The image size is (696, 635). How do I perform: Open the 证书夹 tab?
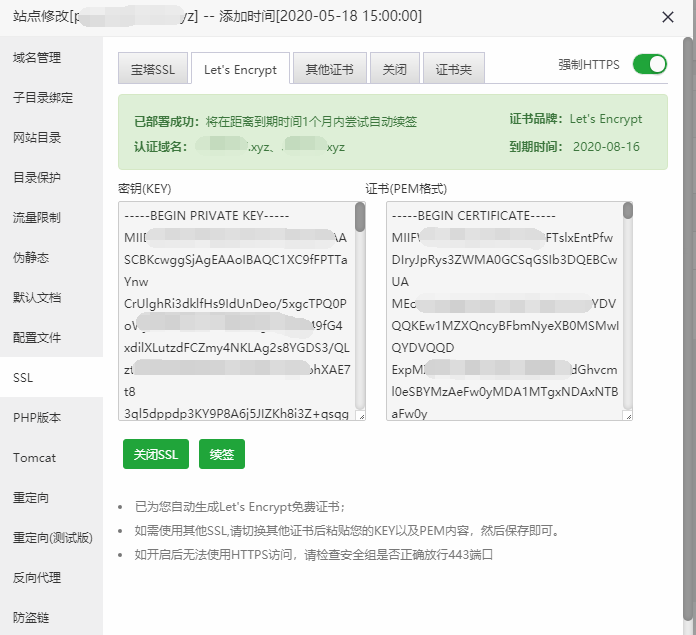tap(455, 70)
